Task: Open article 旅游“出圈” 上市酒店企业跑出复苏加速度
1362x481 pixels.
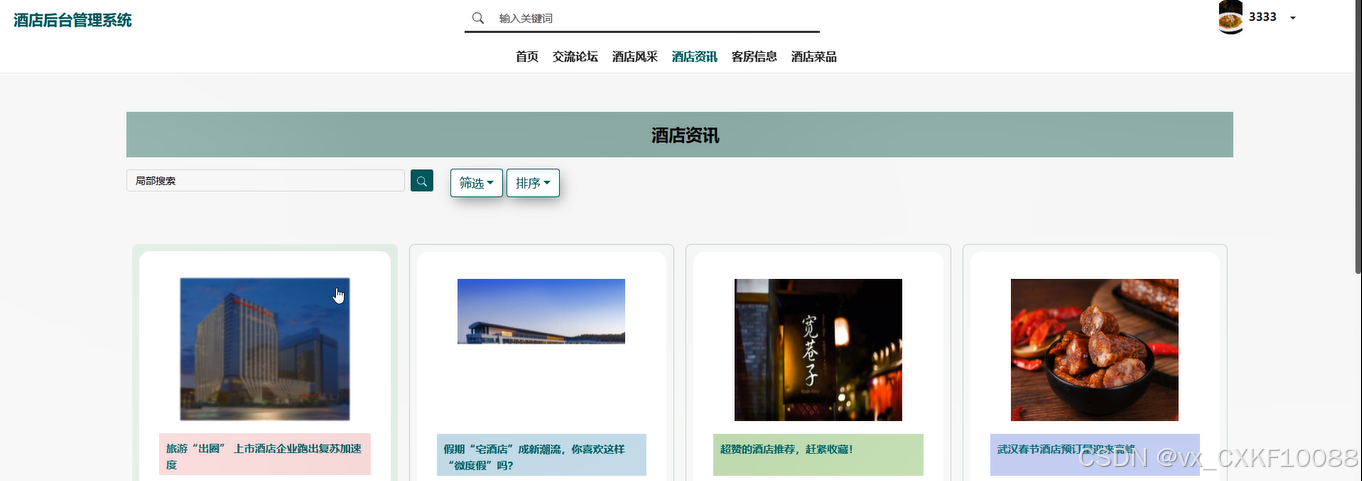Action: 265,456
